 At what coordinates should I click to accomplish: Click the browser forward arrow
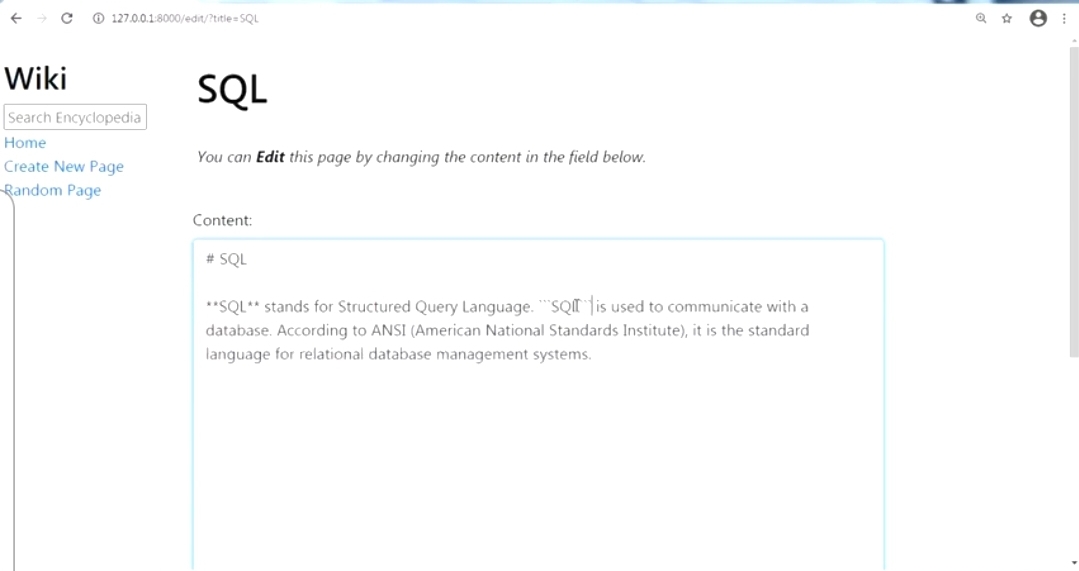[42, 18]
